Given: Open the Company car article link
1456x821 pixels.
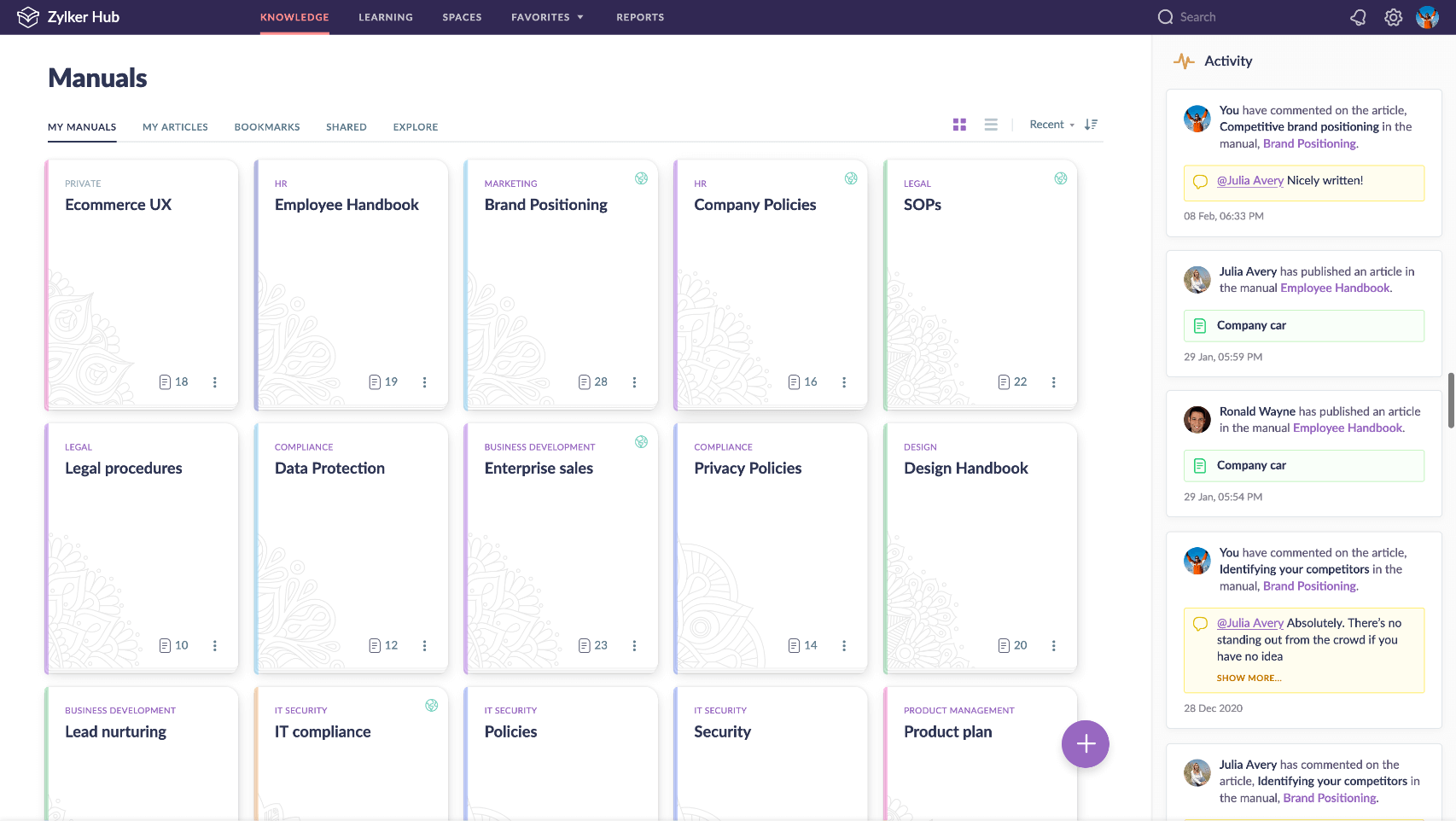Looking at the screenshot, I should click(1251, 325).
